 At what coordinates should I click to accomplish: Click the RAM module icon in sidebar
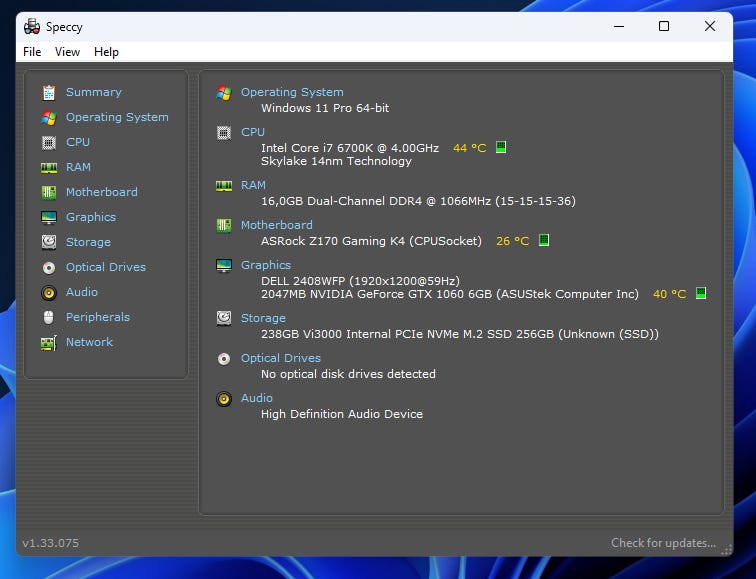pyautogui.click(x=48, y=167)
